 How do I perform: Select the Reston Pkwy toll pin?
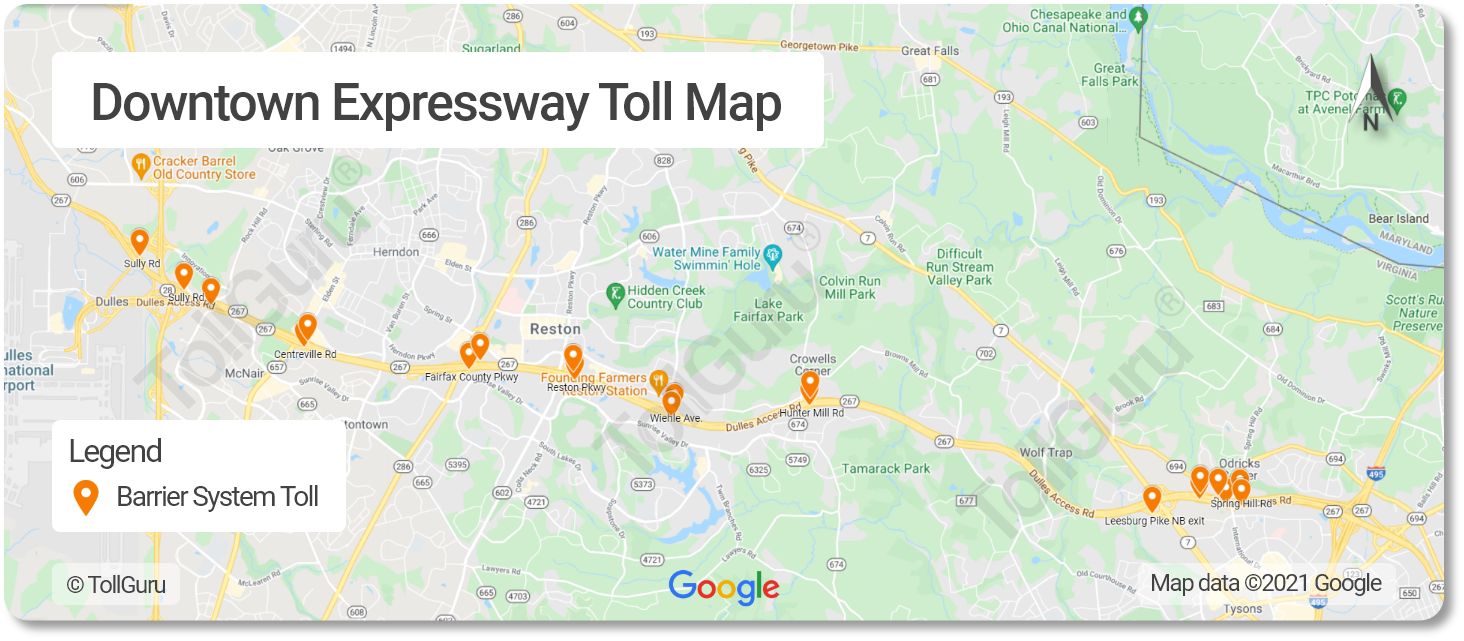(x=573, y=358)
